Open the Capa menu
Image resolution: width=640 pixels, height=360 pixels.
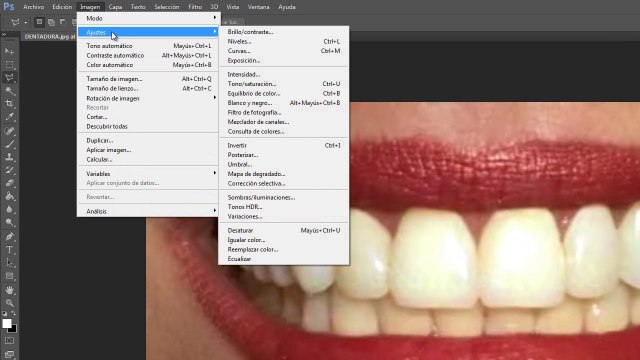[115, 7]
